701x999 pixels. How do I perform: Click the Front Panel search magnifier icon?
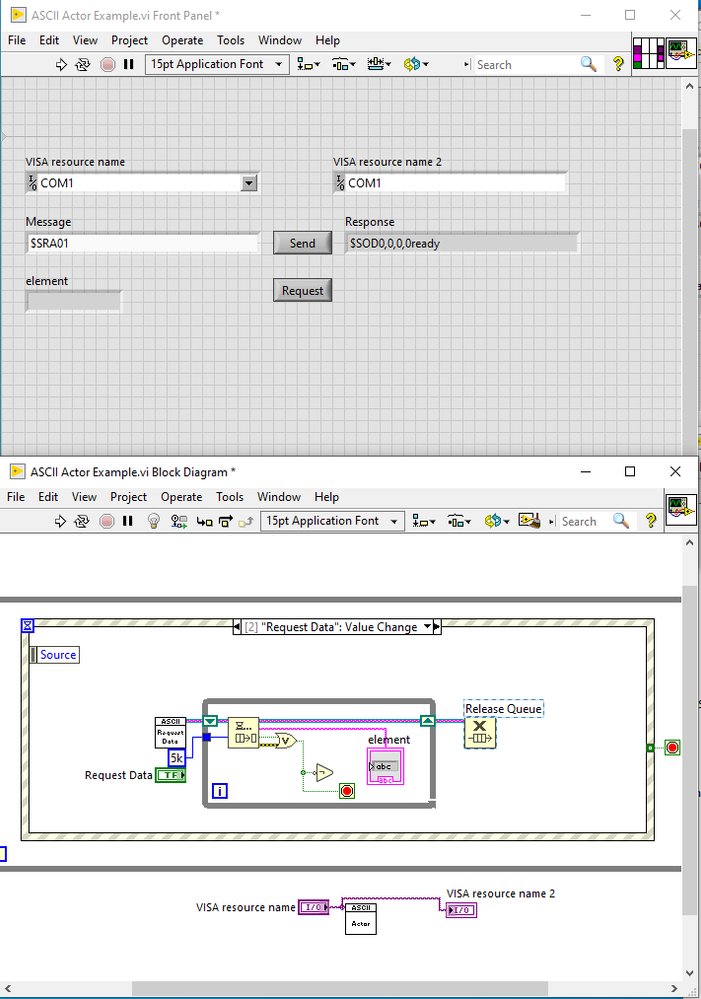(589, 64)
